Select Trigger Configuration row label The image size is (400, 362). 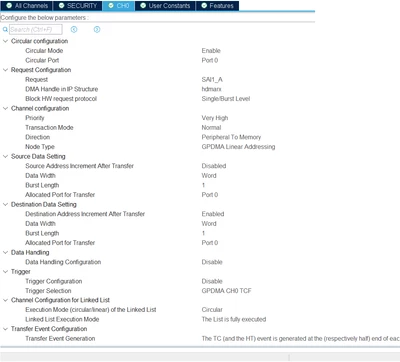[53, 281]
